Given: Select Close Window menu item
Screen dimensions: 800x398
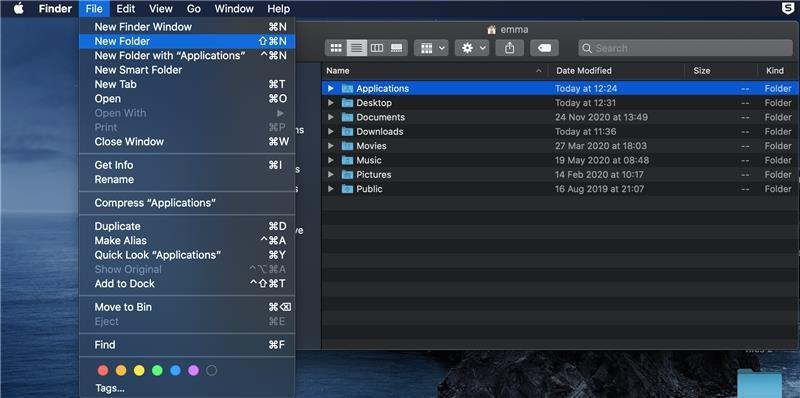Looking at the screenshot, I should pos(187,142).
